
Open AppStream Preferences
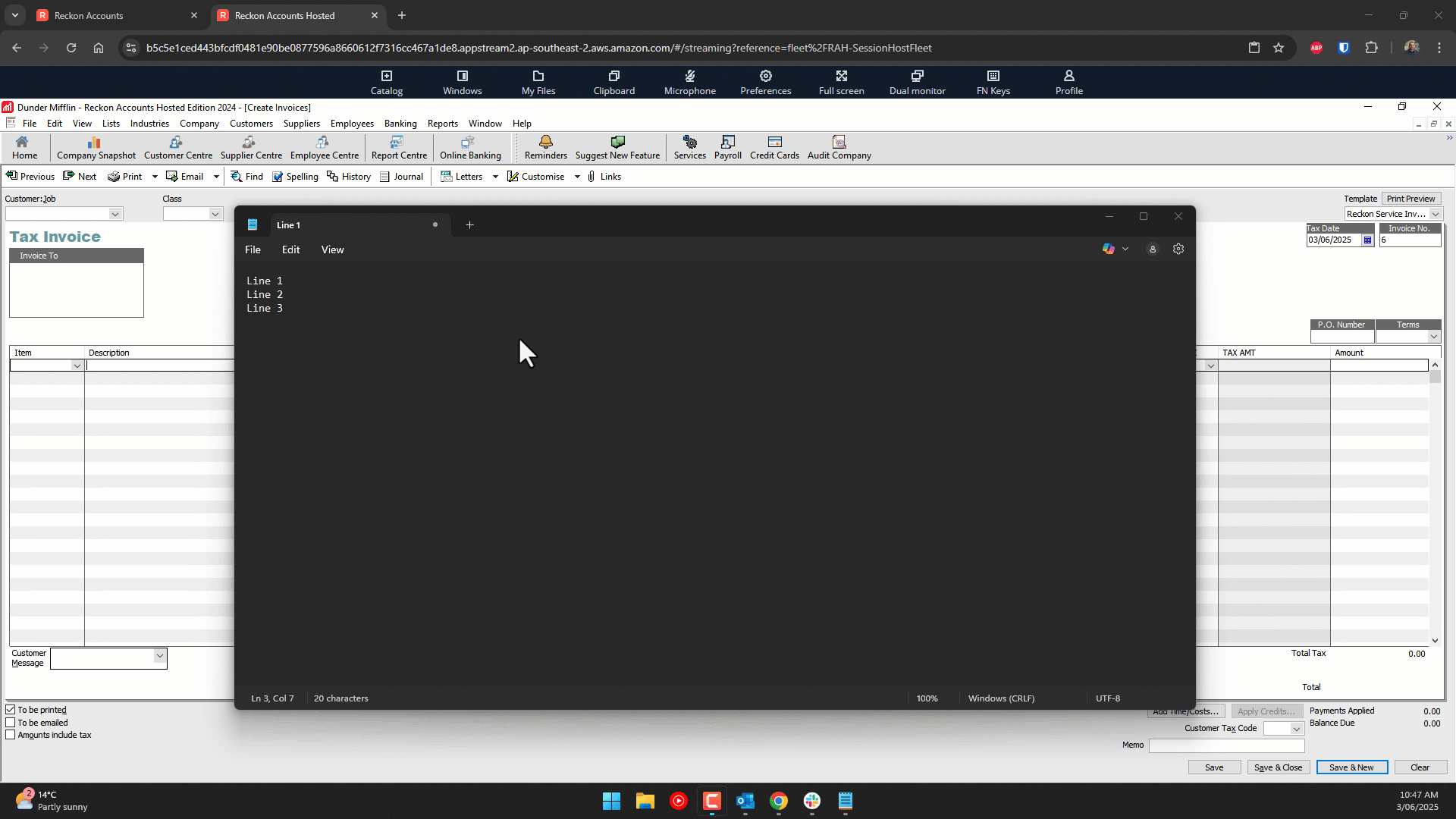click(765, 83)
